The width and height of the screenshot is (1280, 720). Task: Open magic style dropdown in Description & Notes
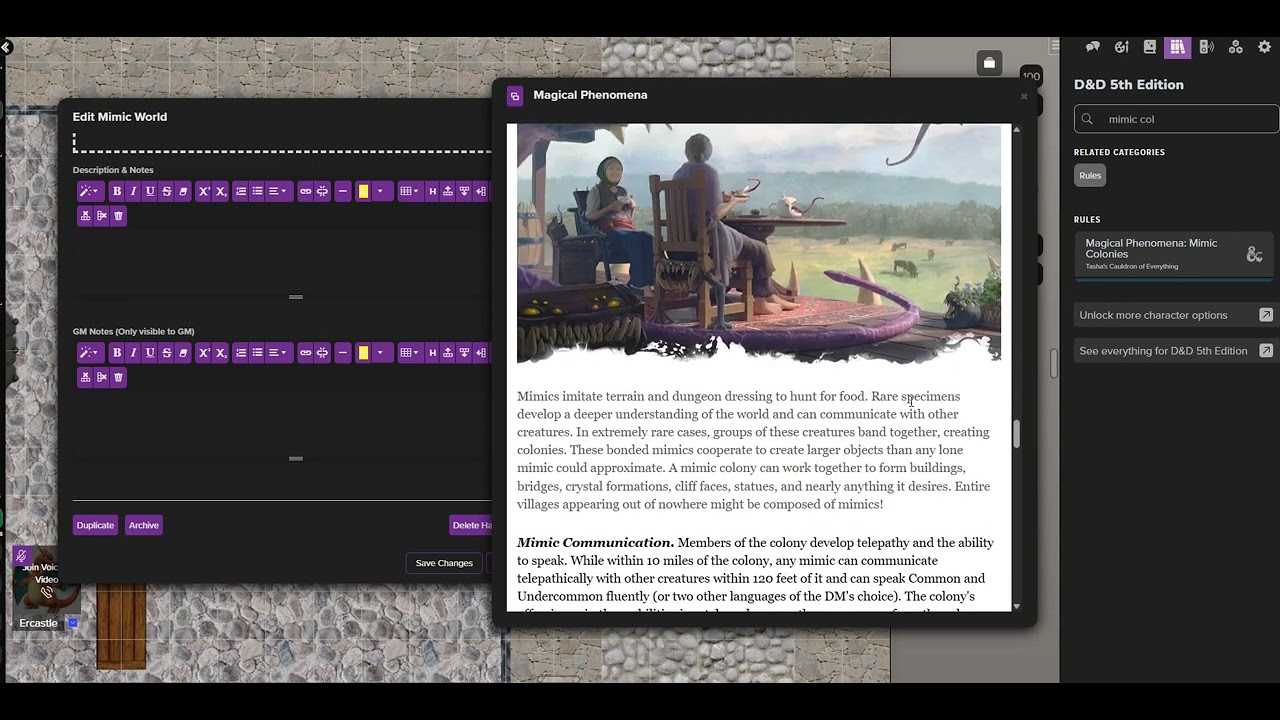tap(89, 191)
